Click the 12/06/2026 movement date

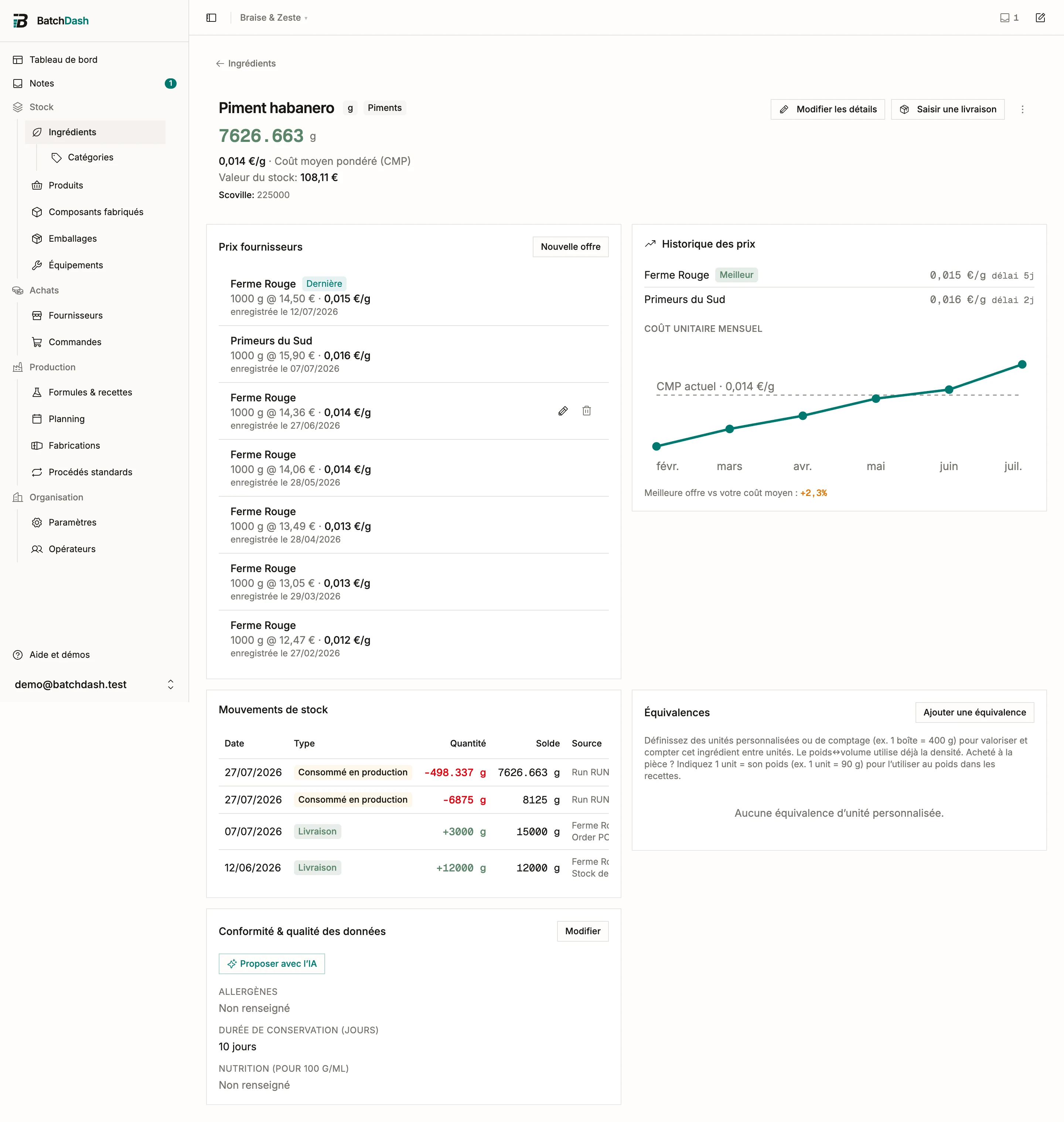point(253,868)
